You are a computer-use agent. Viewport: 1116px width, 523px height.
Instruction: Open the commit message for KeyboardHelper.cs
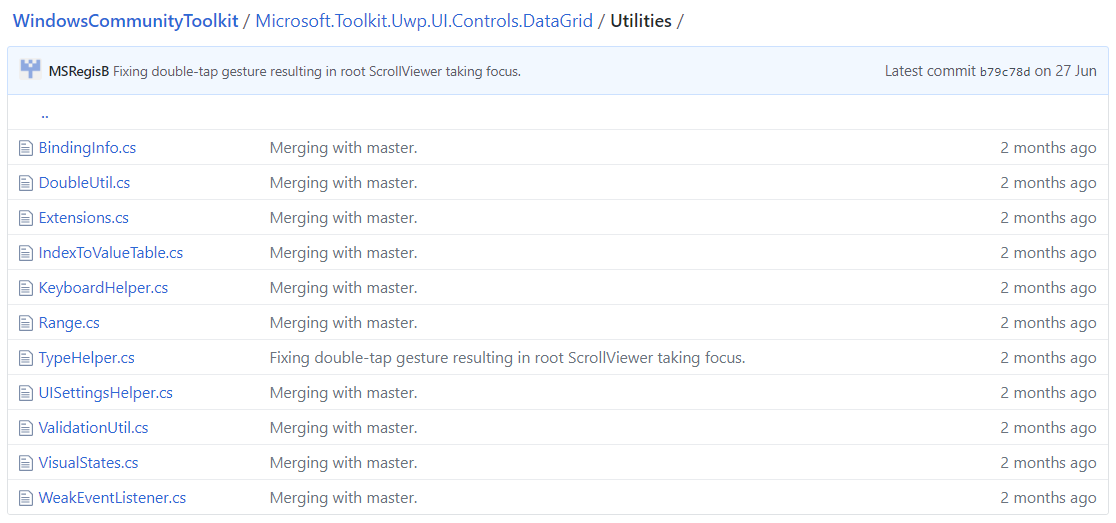pyautogui.click(x=343, y=288)
